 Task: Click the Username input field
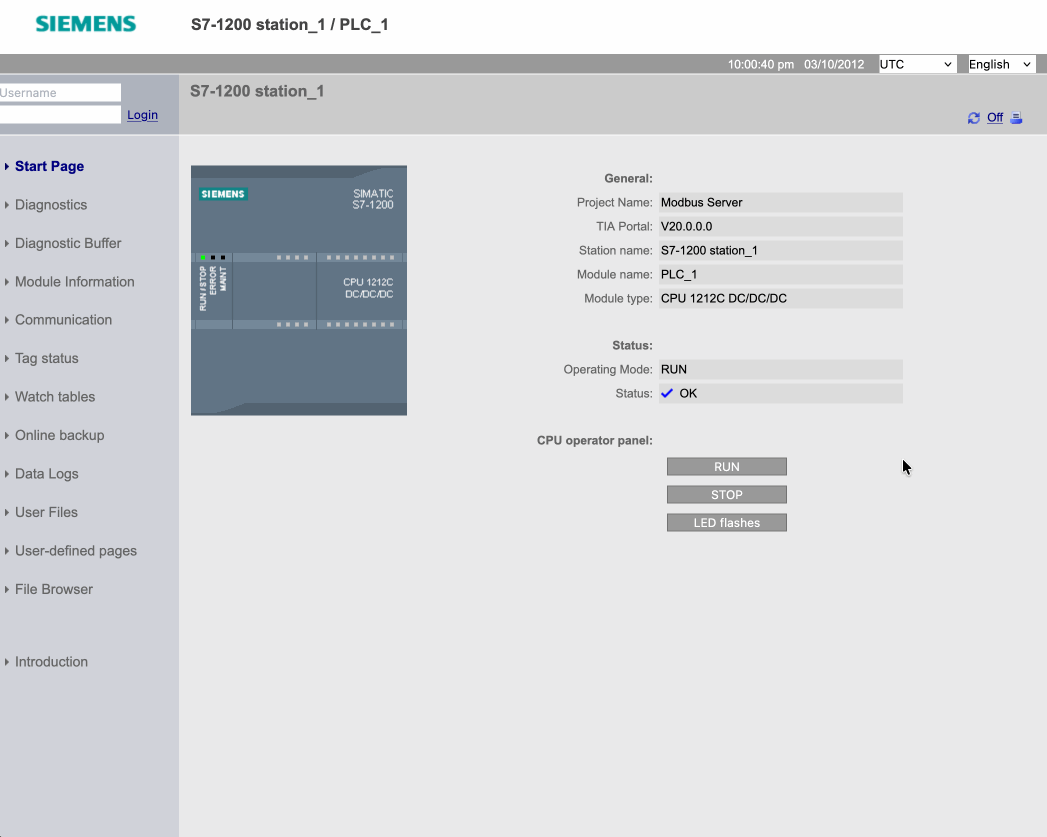[x=60, y=93]
